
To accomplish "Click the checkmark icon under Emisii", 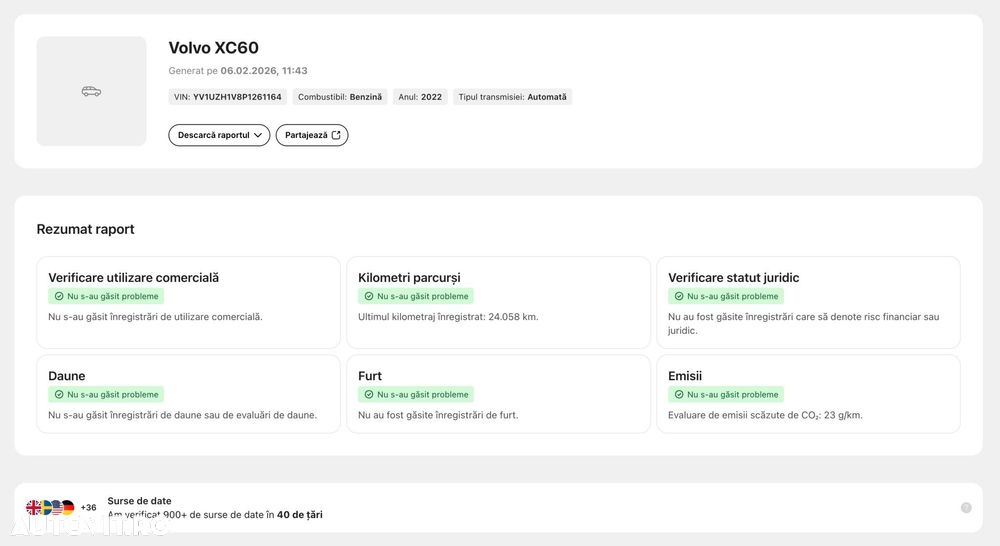I will [x=679, y=394].
